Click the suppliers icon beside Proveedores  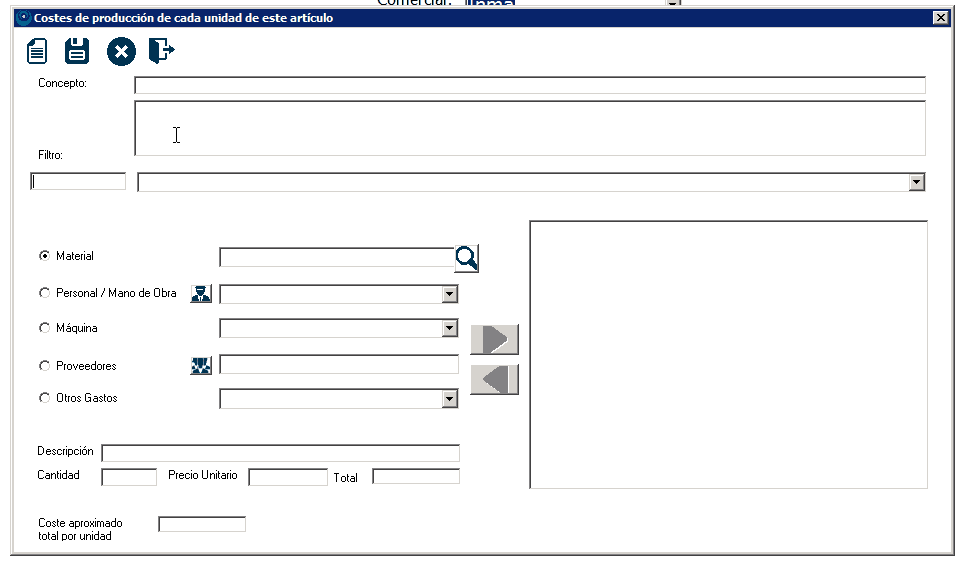point(201,366)
